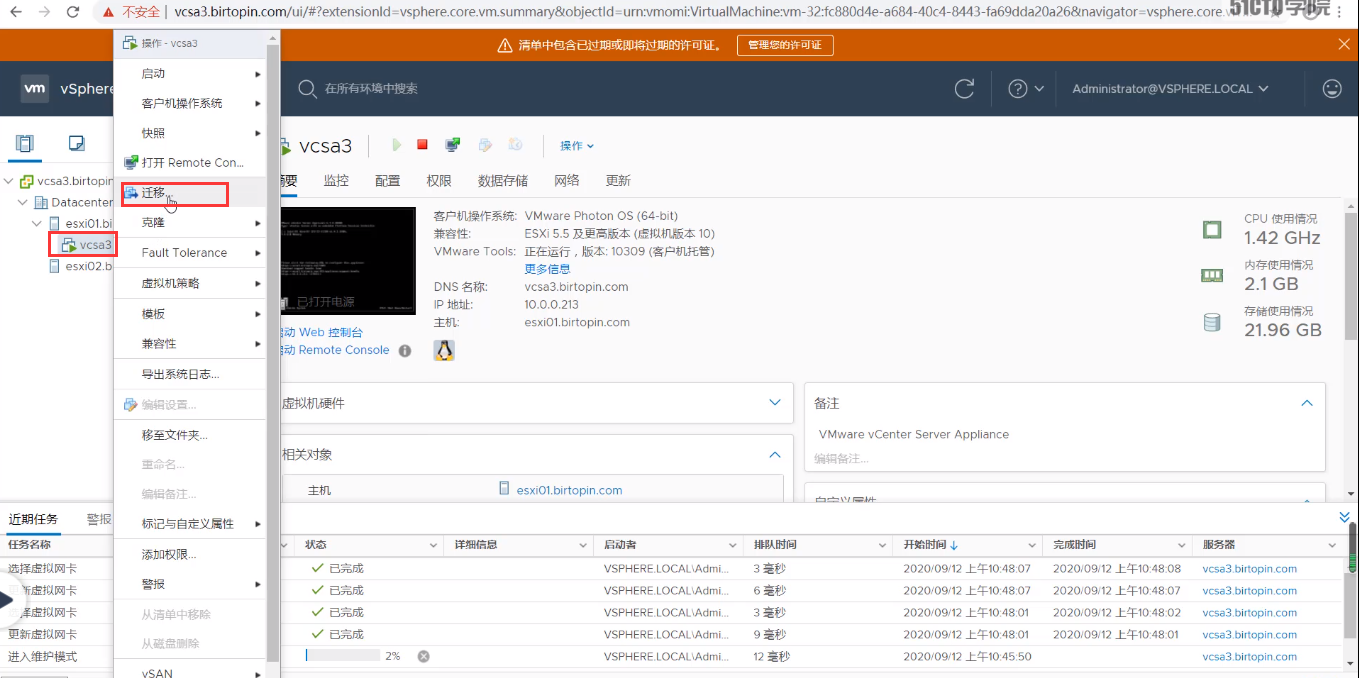Collapse the Datacenter tree node
This screenshot has width=1359, height=678.
click(x=24, y=202)
